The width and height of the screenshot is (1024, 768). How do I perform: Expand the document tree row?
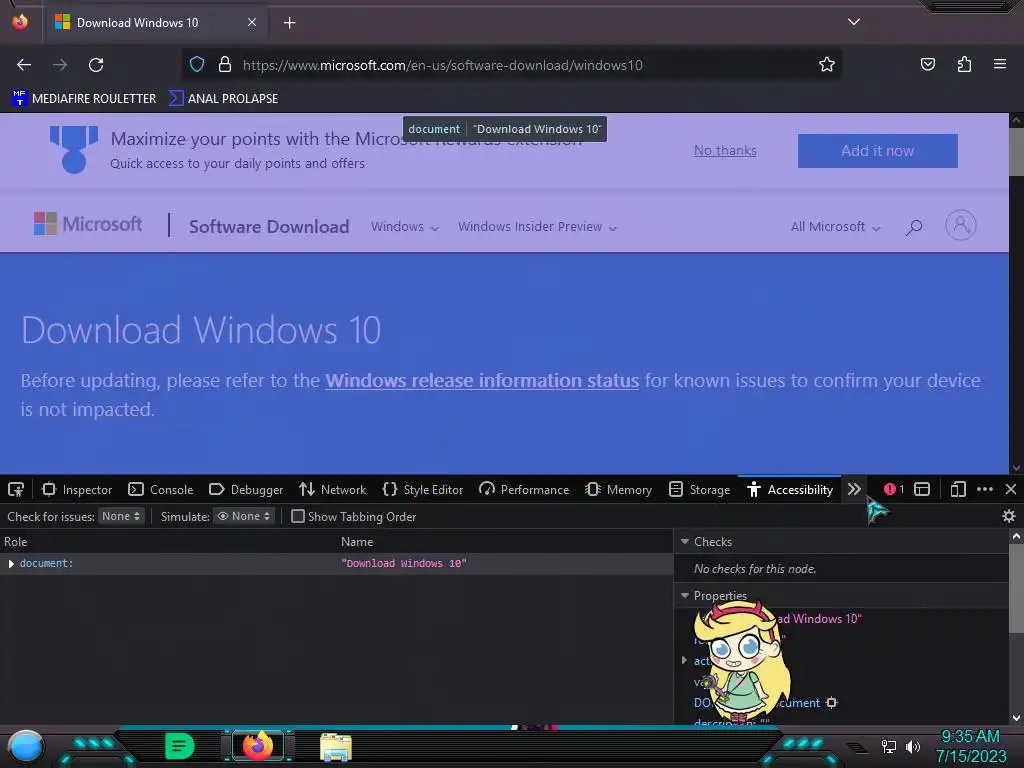click(11, 564)
